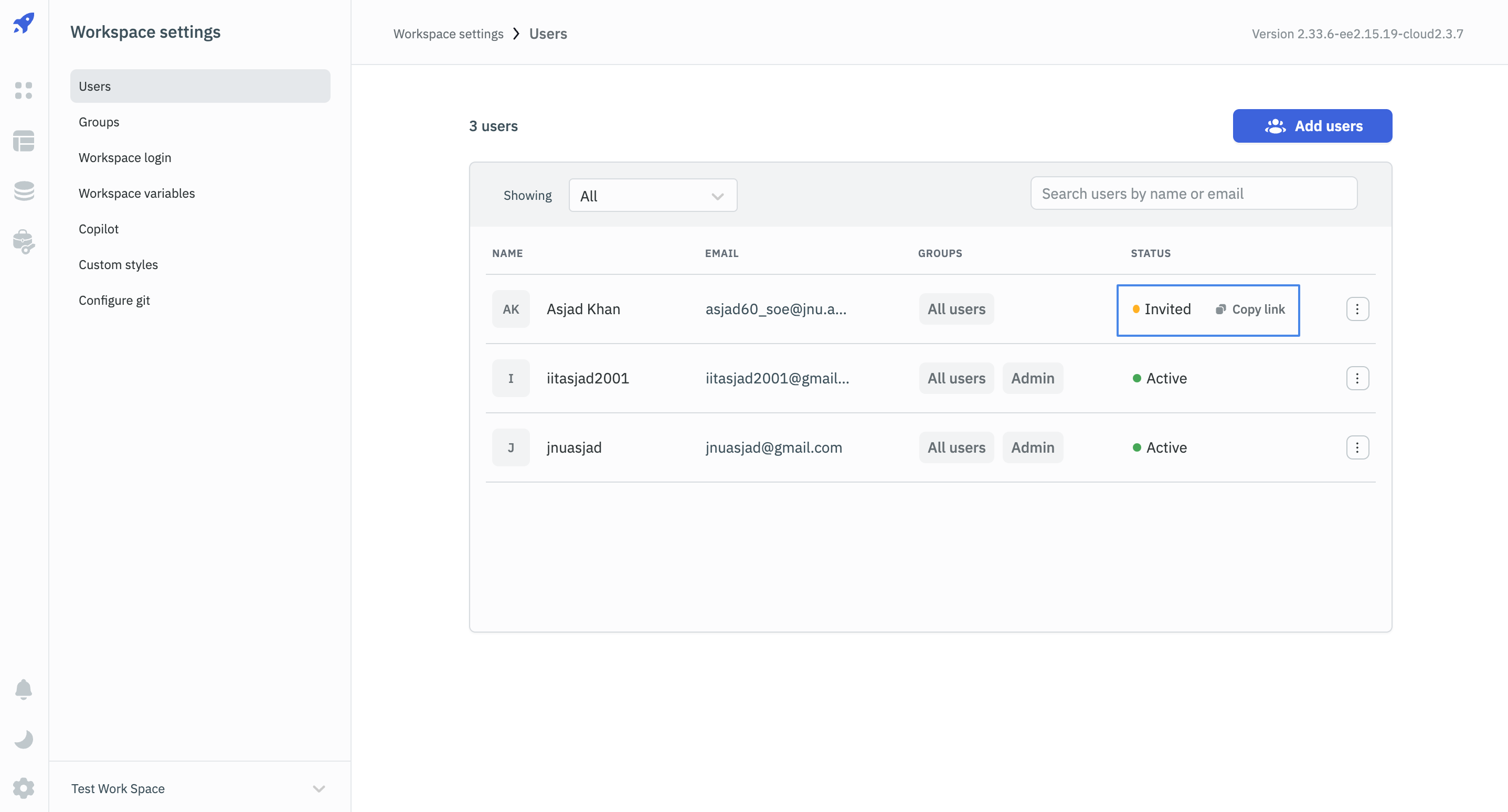Viewport: 1508px width, 812px height.
Task: Click the Workspace settings breadcrumb link
Action: [x=448, y=34]
